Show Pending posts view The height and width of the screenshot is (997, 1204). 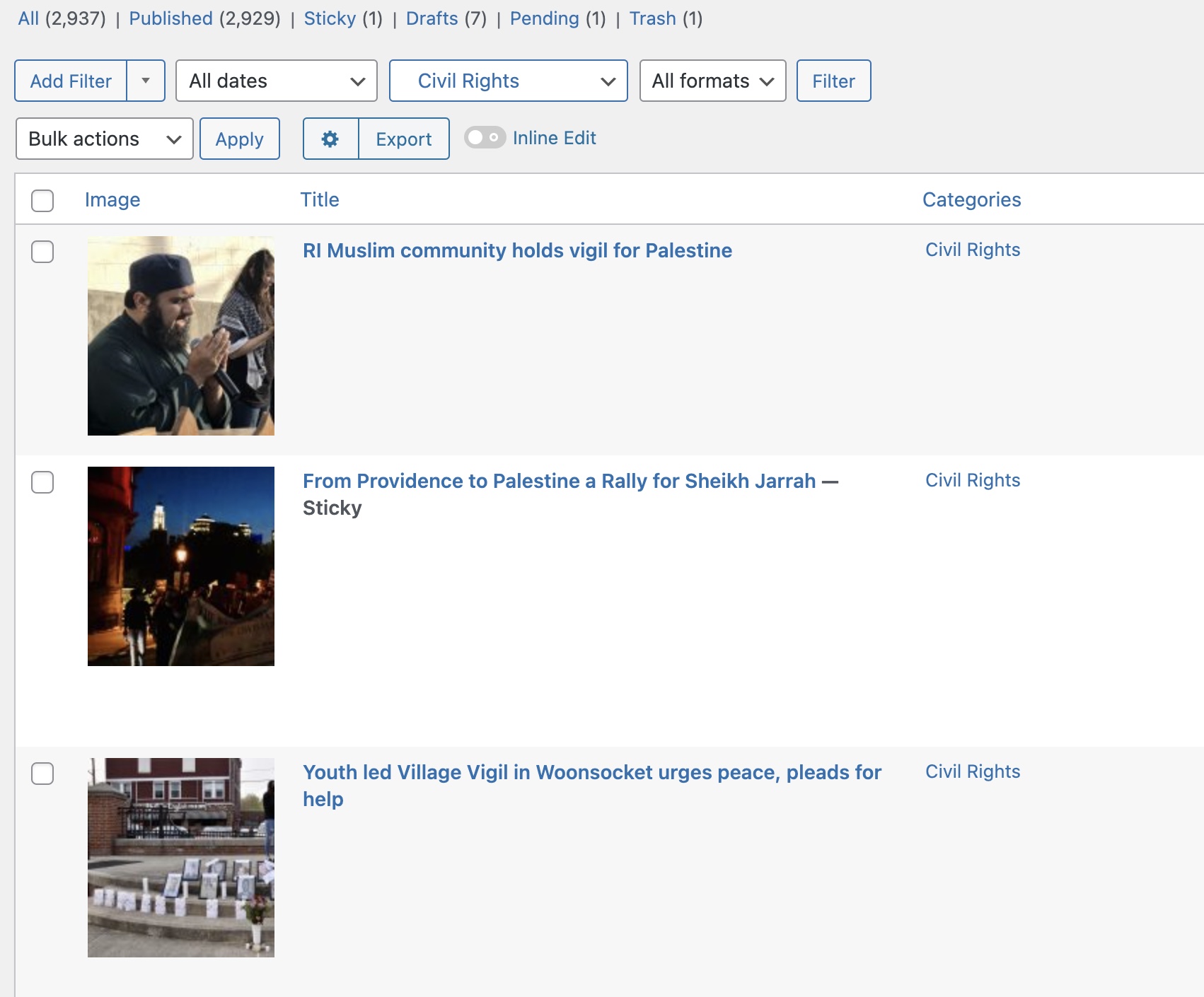pos(544,18)
